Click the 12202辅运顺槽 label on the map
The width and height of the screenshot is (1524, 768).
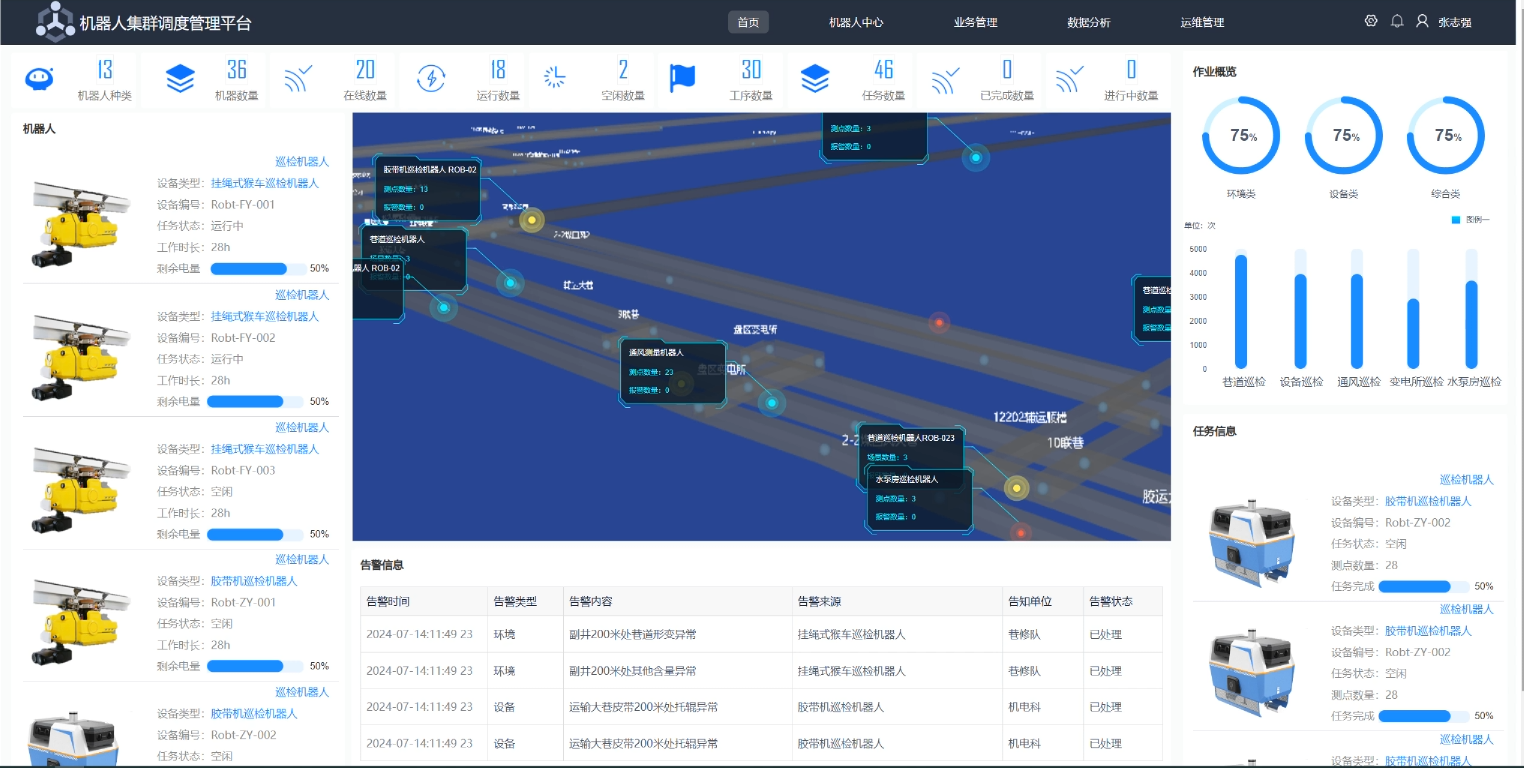pyautogui.click(x=1030, y=416)
